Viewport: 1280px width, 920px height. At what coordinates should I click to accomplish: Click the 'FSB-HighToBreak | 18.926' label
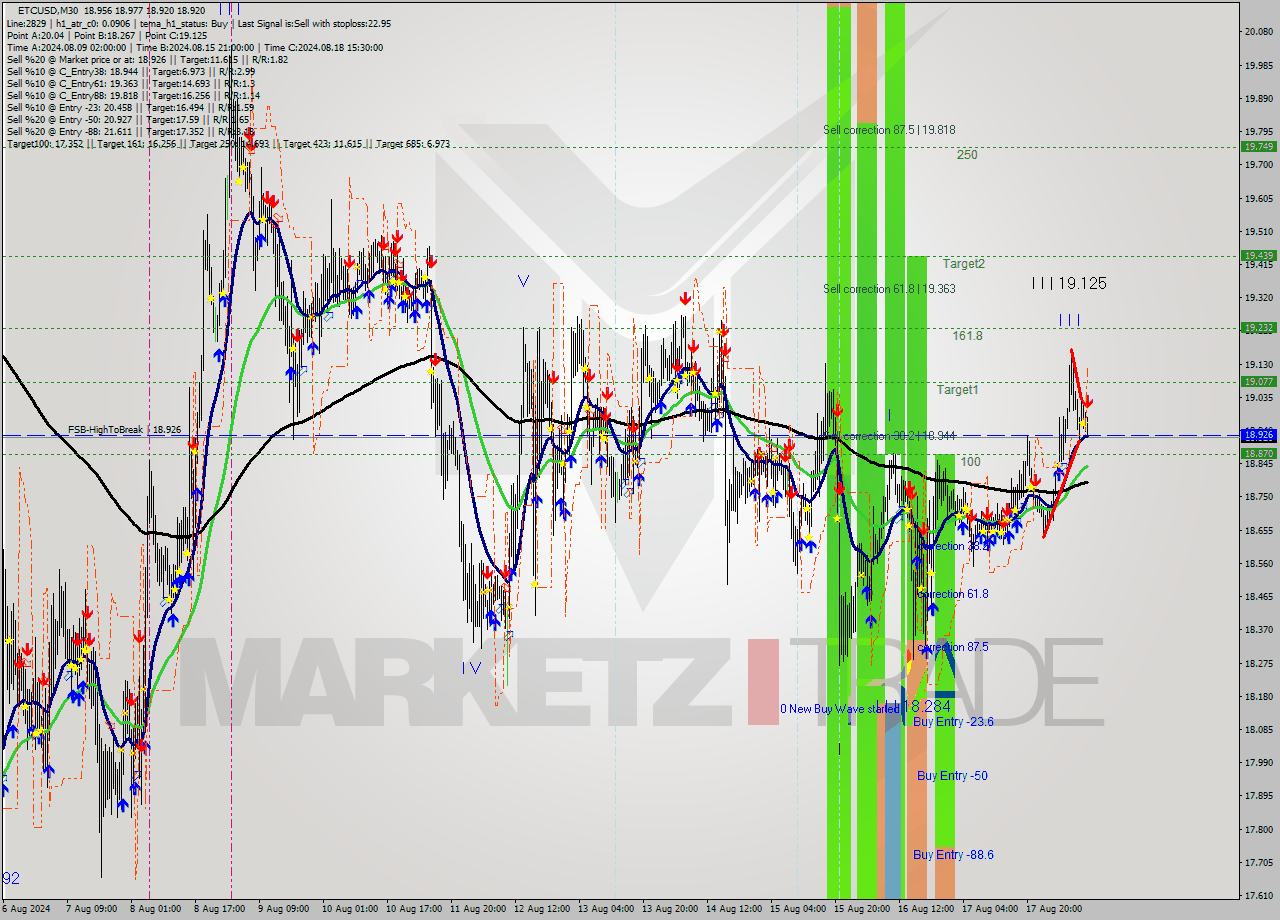[x=124, y=430]
